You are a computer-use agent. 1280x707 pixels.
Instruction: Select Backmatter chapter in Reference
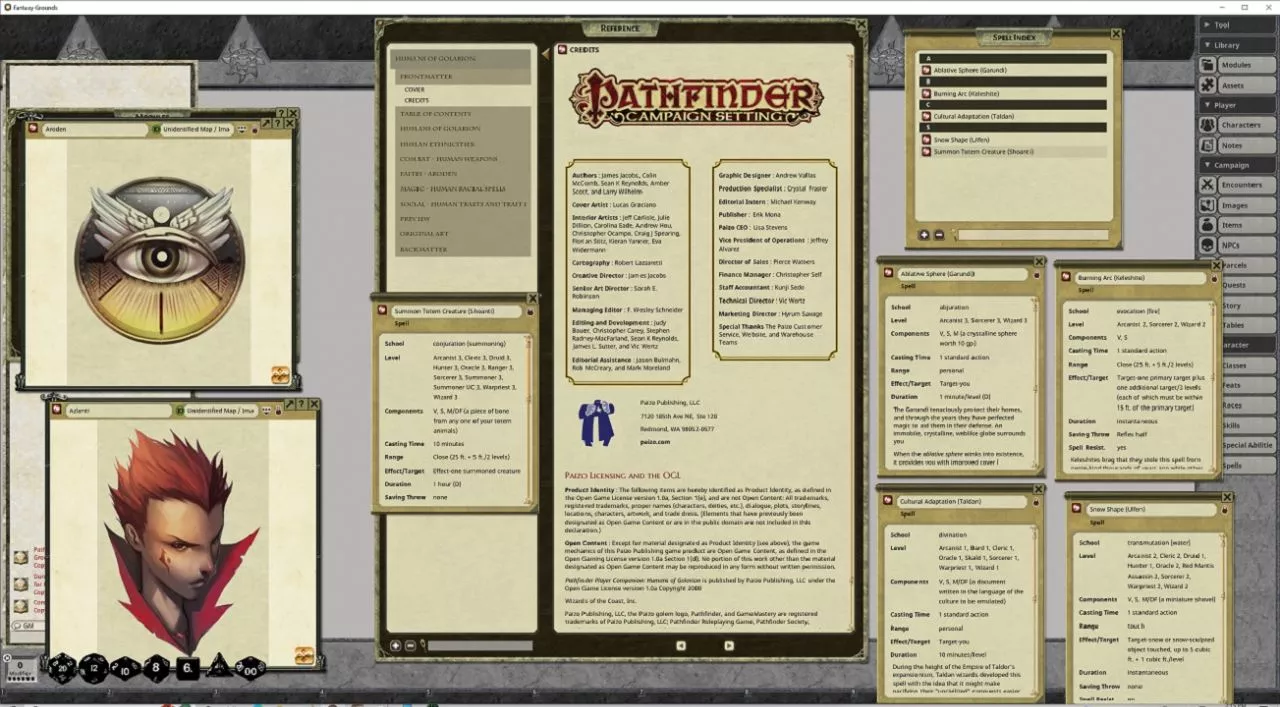pos(461,249)
